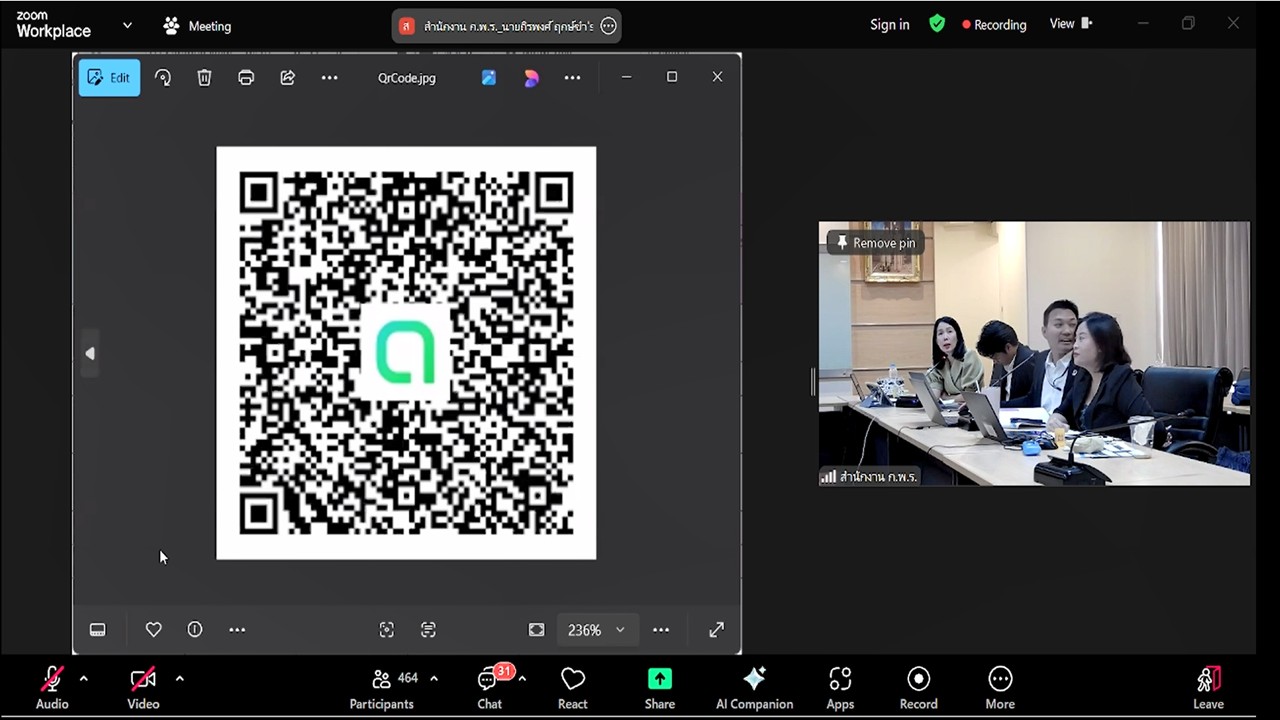This screenshot has height=720, width=1280.
Task: Open the Participants panel
Action: pos(382,688)
